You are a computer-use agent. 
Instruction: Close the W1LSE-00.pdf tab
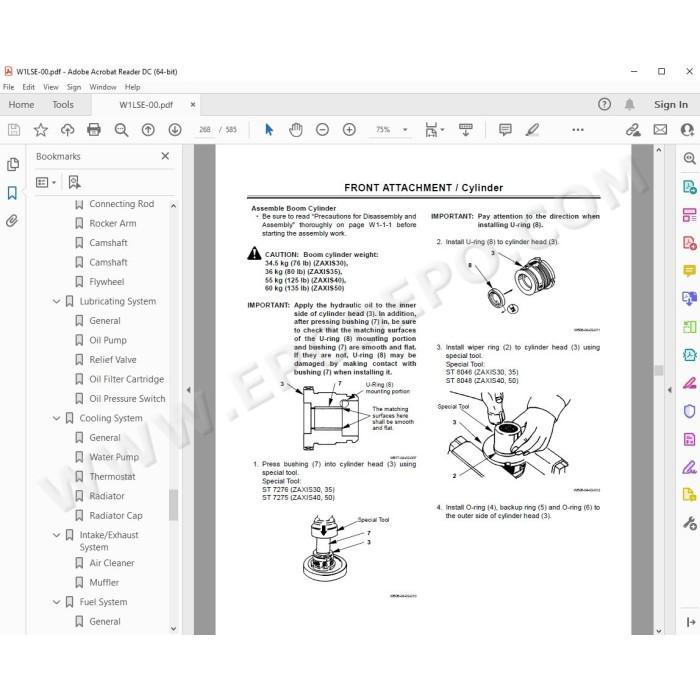[x=193, y=104]
